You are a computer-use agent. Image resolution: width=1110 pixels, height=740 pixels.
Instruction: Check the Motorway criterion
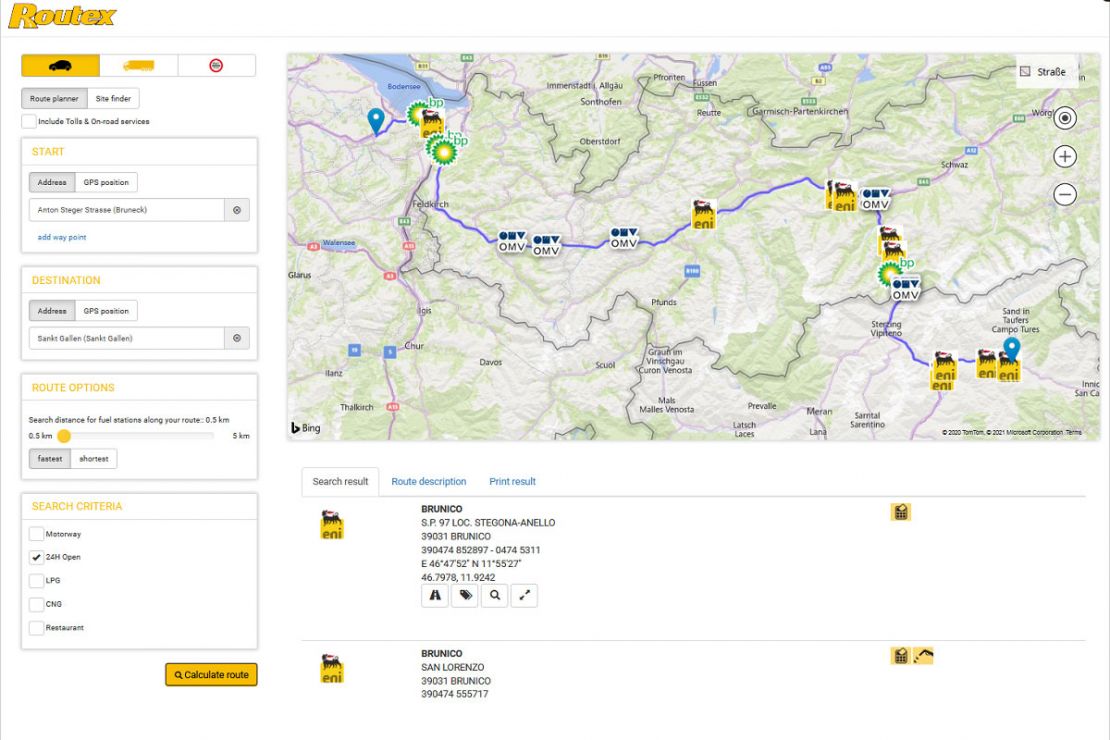(x=36, y=534)
